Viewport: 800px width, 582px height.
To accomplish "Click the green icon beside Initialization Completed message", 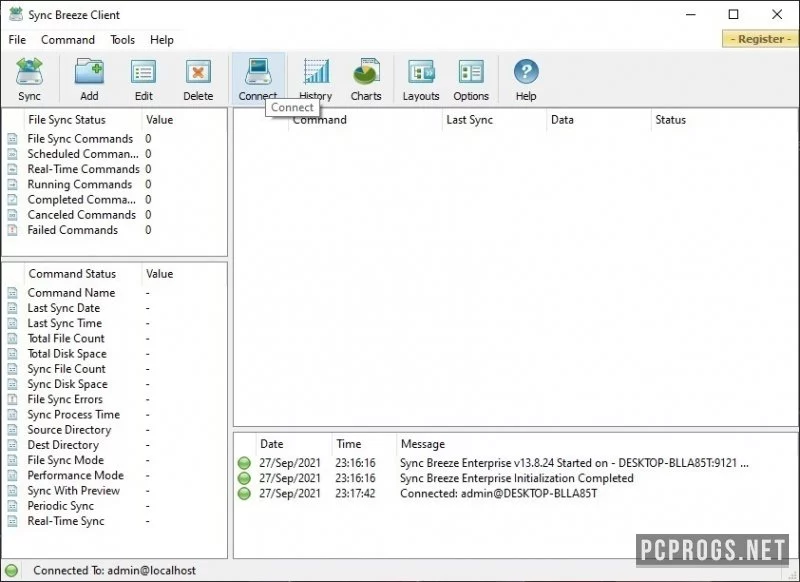I will 244,478.
